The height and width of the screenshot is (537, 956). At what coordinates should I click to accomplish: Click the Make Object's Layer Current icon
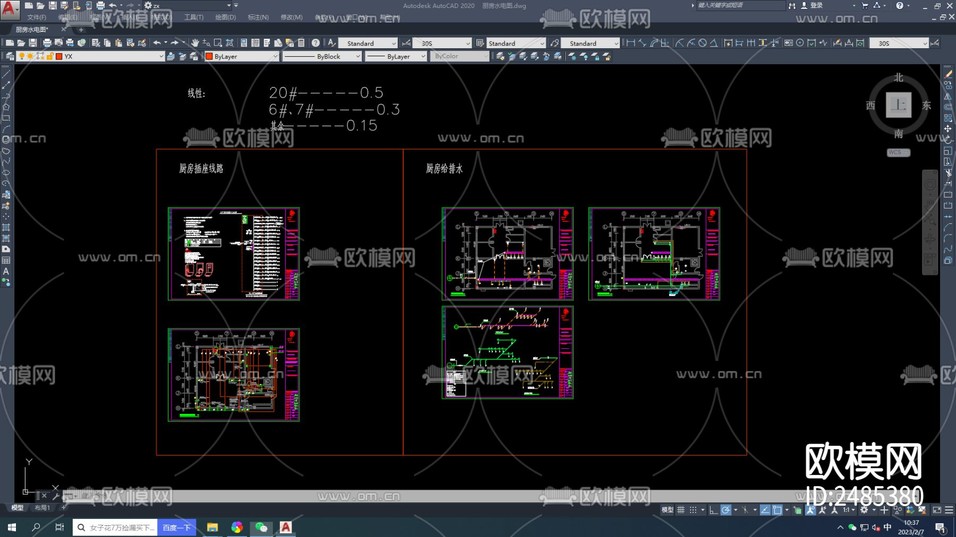click(x=171, y=56)
